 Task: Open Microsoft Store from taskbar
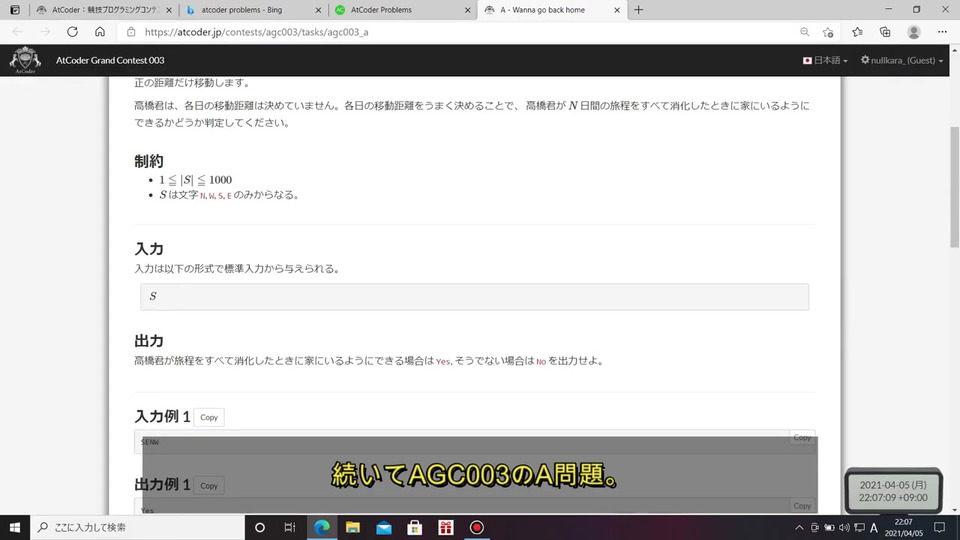coord(414,527)
